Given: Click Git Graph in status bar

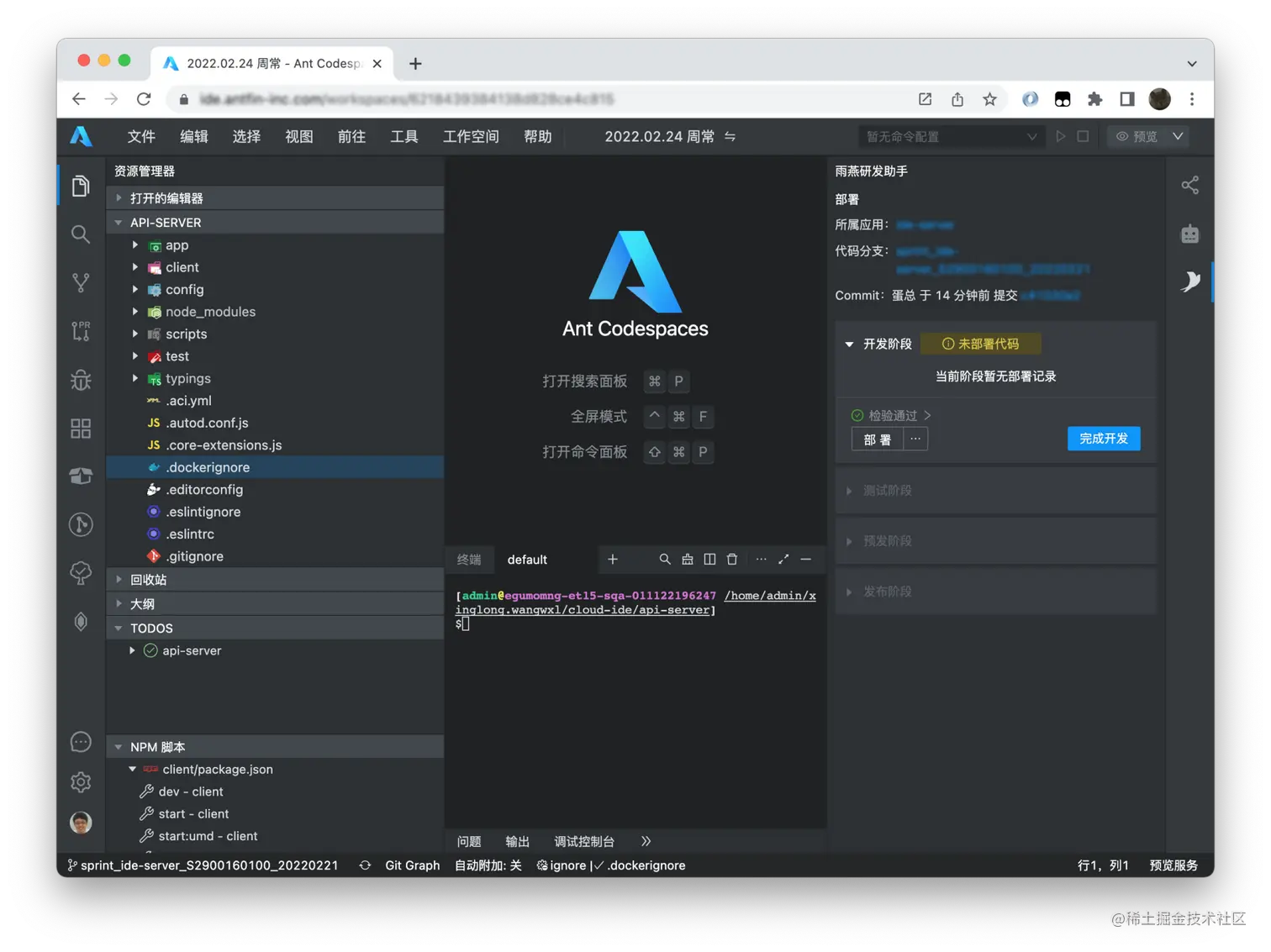Looking at the screenshot, I should (x=412, y=865).
